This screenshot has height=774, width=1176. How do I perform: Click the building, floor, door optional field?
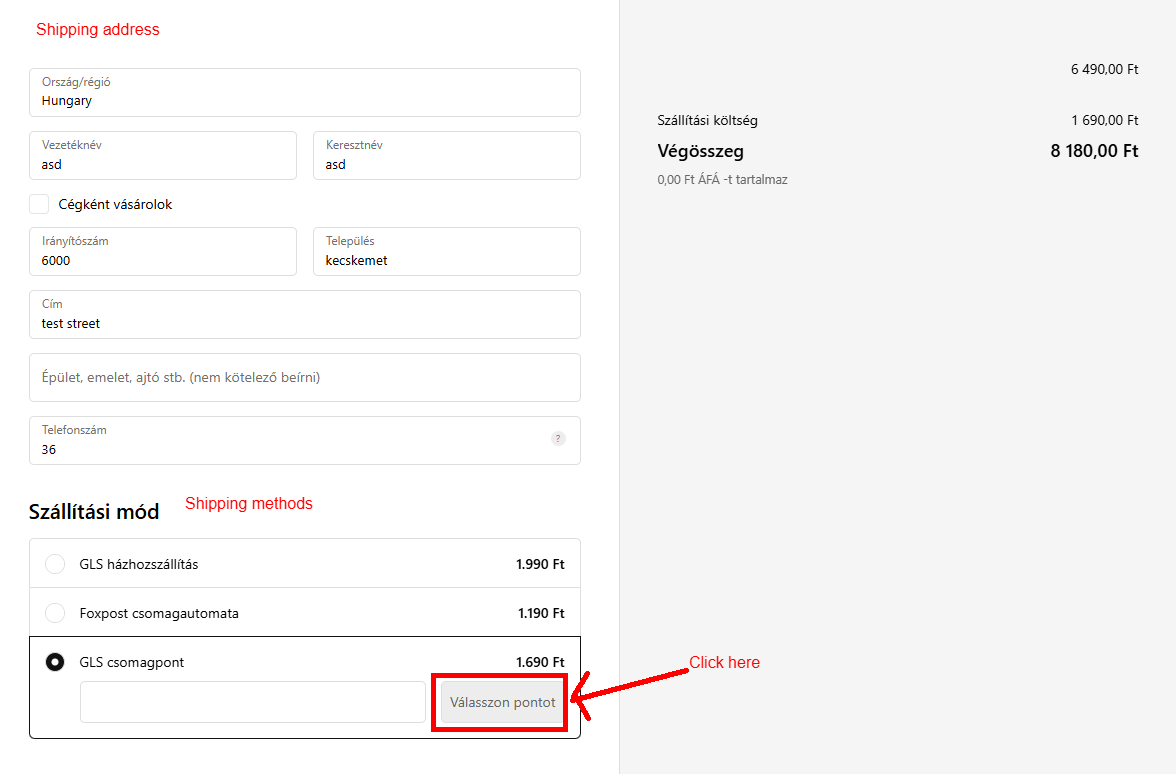[304, 378]
